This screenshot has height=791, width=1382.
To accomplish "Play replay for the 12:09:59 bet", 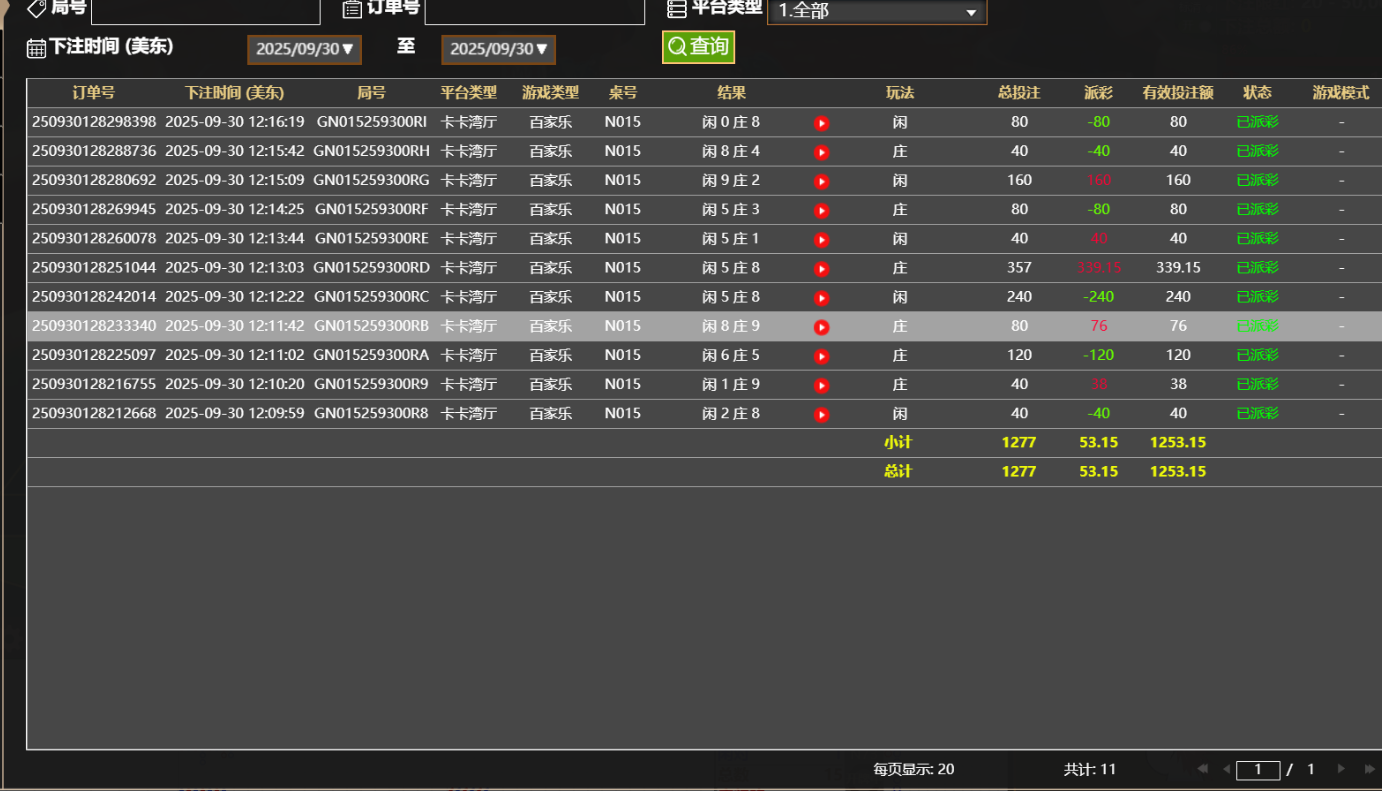I will (x=821, y=414).
